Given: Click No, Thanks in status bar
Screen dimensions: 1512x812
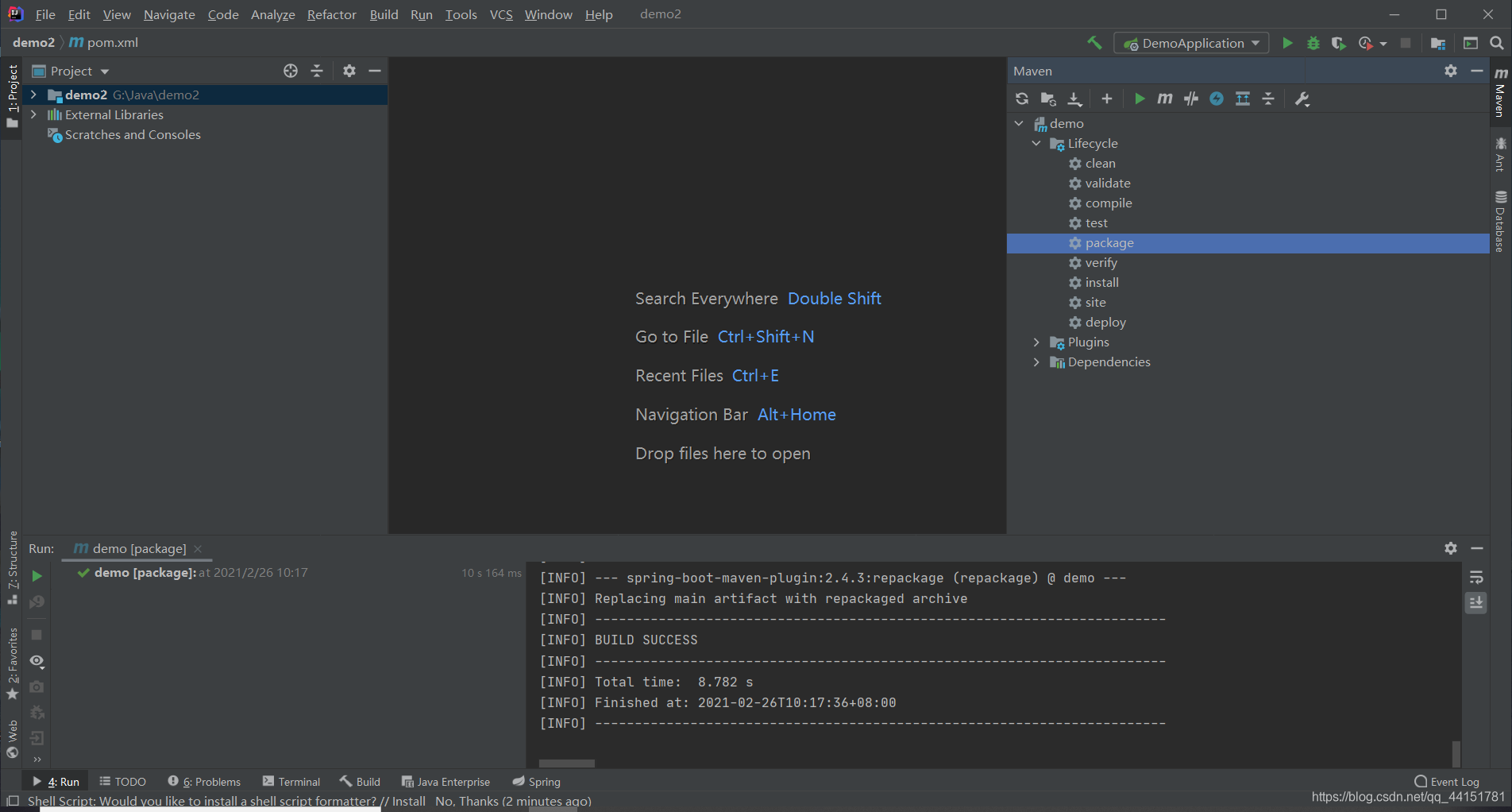Looking at the screenshot, I should (467, 801).
